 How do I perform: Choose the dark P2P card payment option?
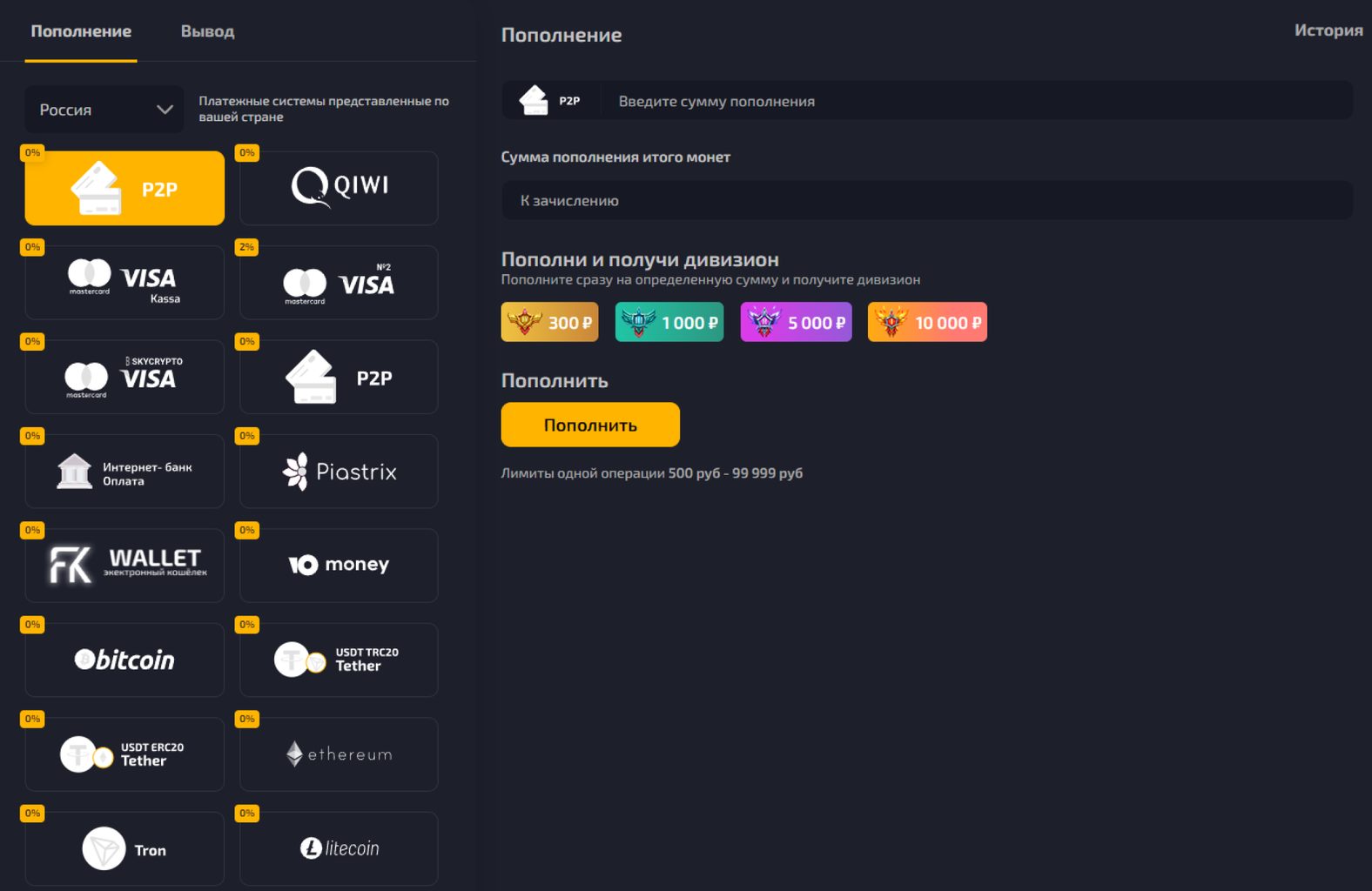339,377
